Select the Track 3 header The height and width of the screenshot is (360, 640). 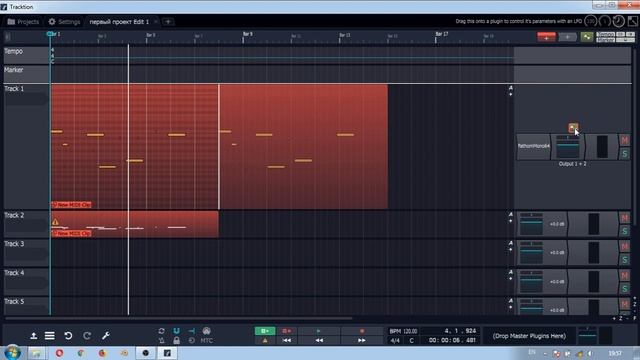(26, 253)
